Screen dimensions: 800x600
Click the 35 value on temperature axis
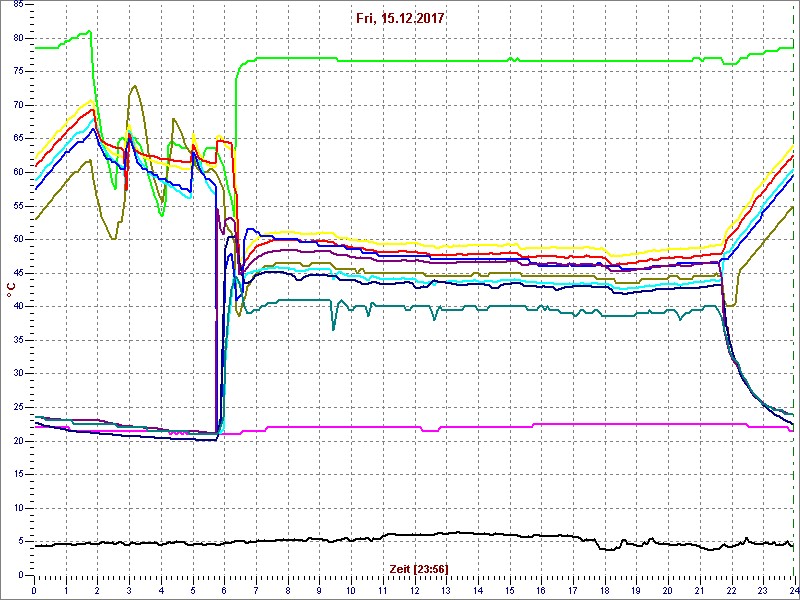tap(18, 340)
